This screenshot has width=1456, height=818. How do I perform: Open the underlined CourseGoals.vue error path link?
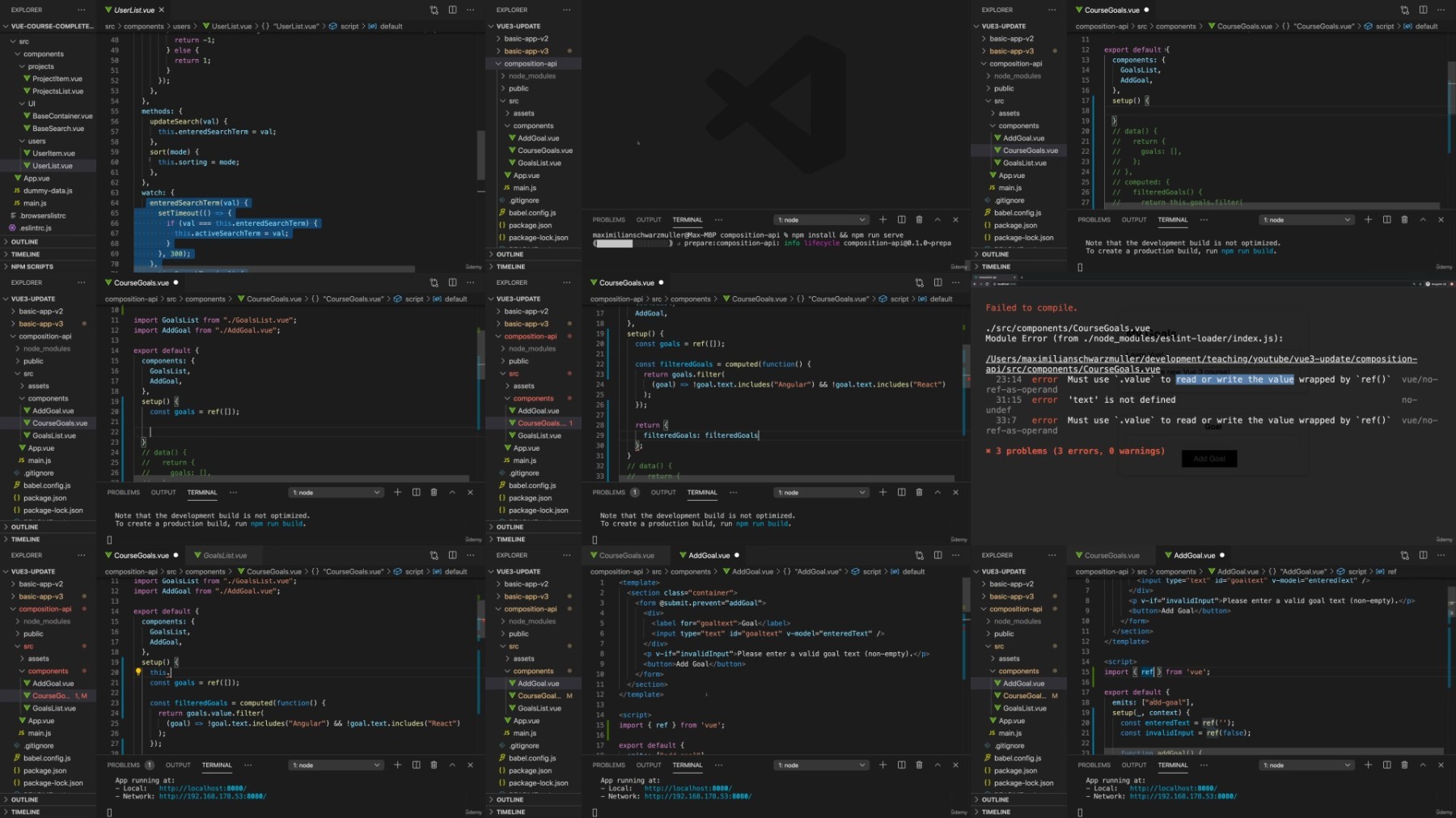tap(1200, 364)
